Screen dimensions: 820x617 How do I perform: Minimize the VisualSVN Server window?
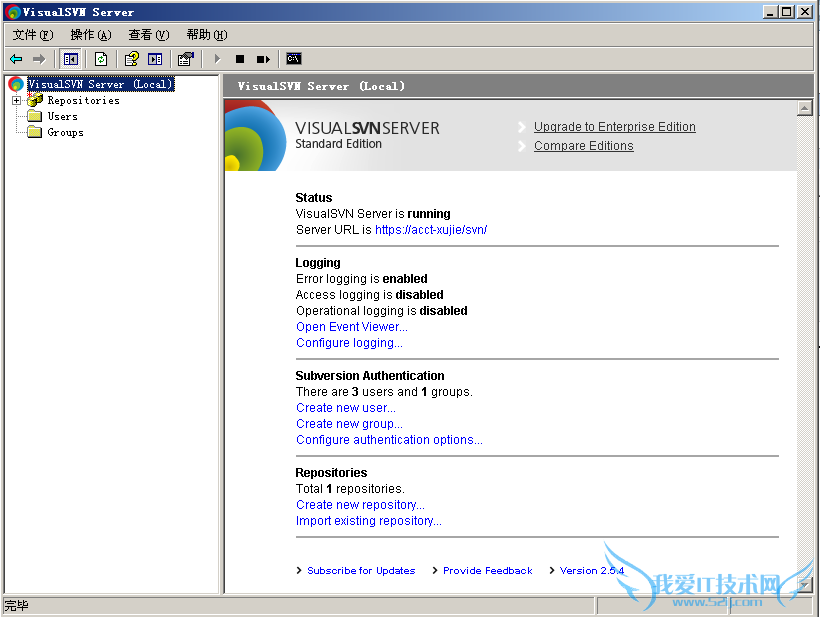[770, 12]
